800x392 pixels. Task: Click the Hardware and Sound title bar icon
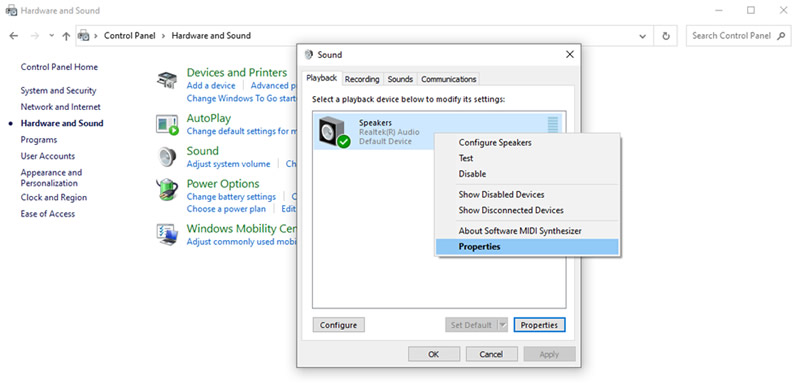point(11,10)
